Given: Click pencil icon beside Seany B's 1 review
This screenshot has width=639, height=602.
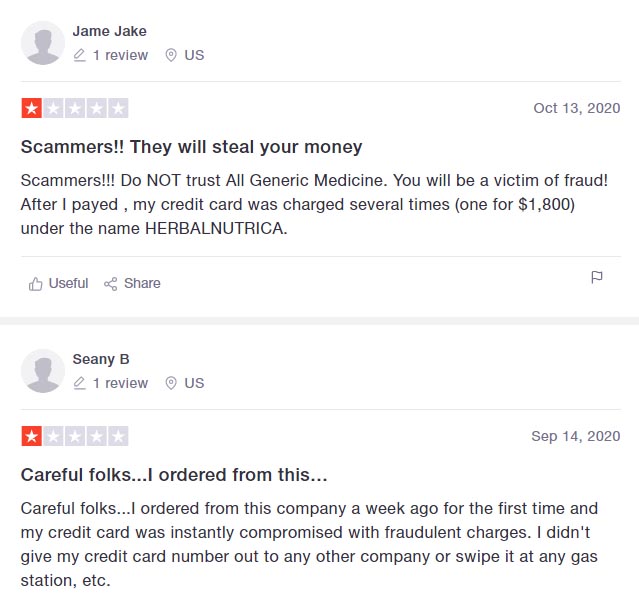Looking at the screenshot, I should [x=79, y=383].
